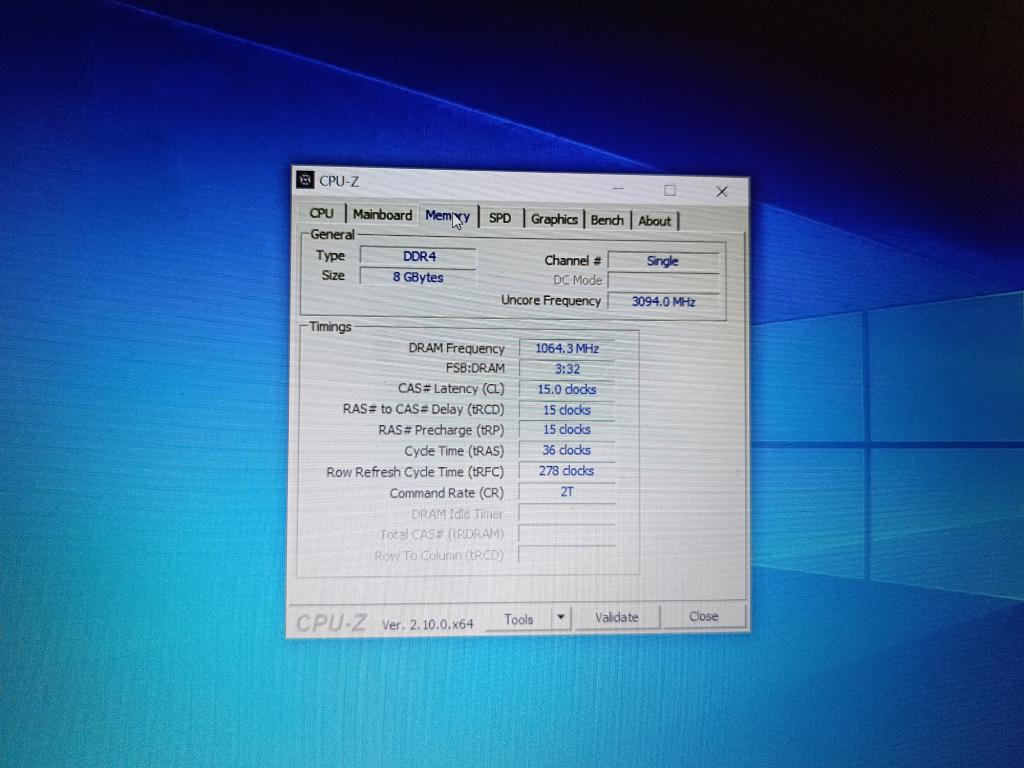This screenshot has height=768, width=1024.
Task: Open the Mainboard tab
Action: [x=382, y=215]
